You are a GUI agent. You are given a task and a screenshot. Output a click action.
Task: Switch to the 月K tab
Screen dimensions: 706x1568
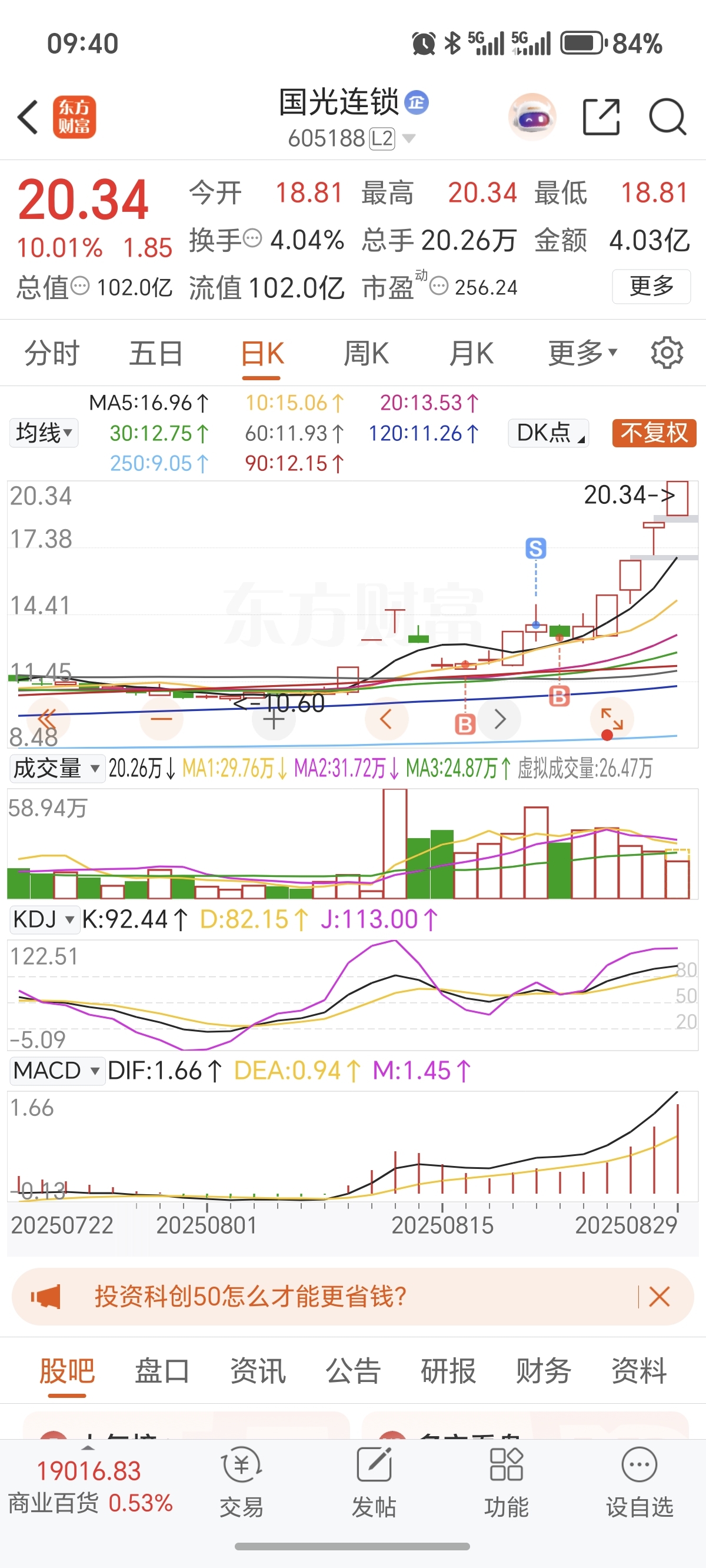[x=471, y=353]
